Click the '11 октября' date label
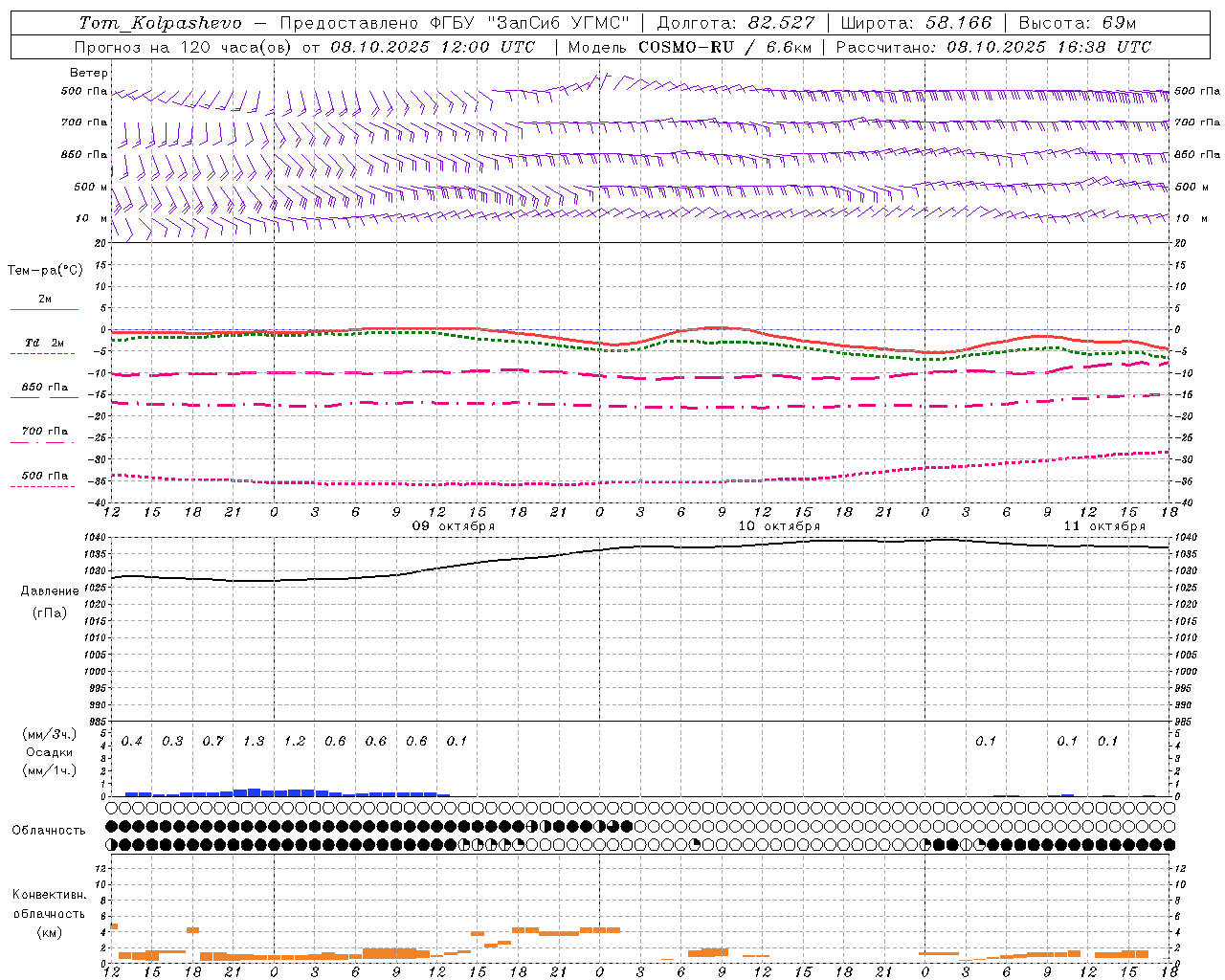 point(1104,526)
